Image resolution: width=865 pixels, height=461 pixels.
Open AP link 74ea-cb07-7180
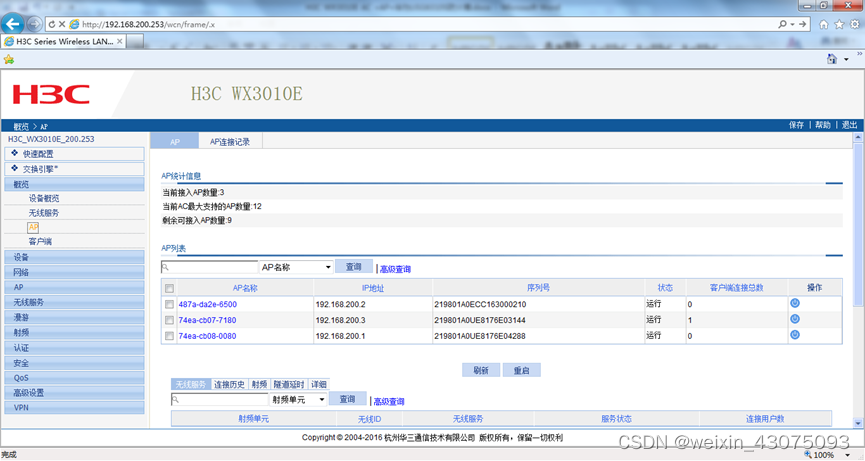point(207,320)
